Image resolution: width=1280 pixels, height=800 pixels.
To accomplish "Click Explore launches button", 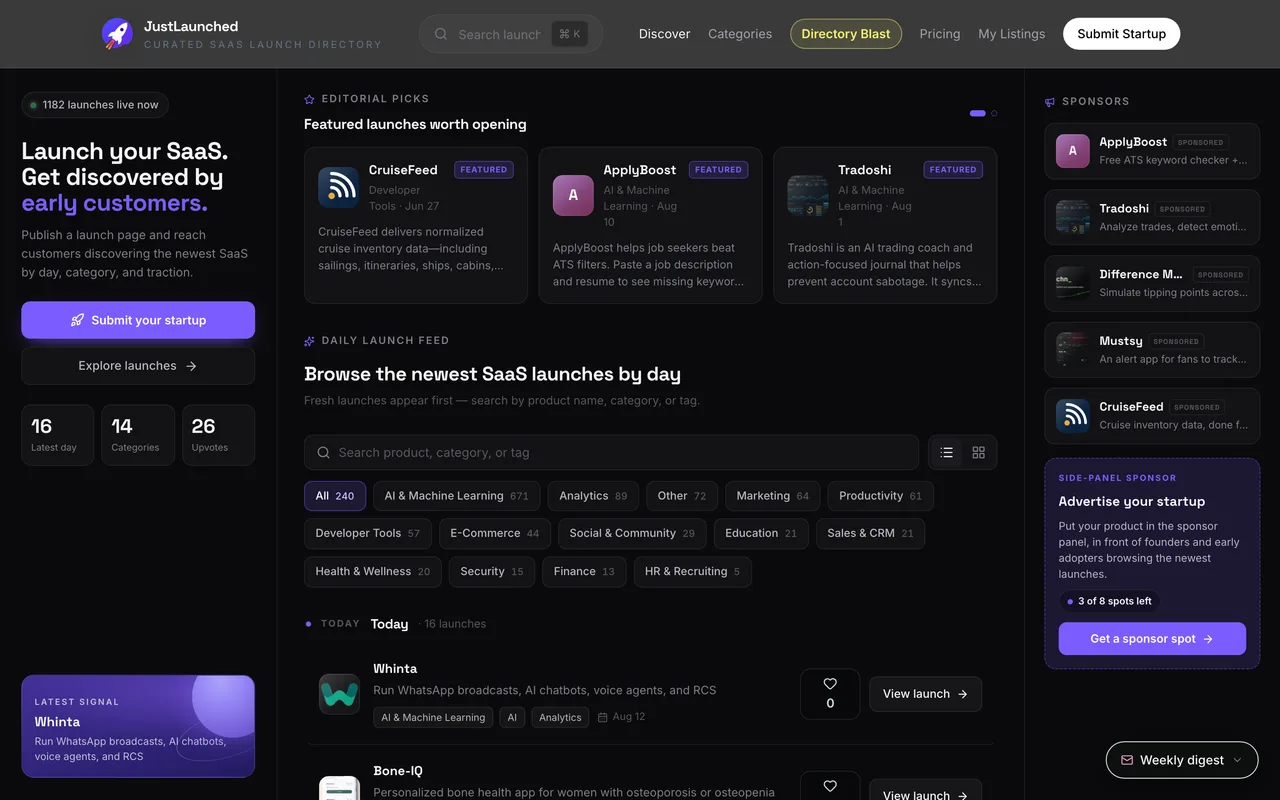I will pos(138,366).
